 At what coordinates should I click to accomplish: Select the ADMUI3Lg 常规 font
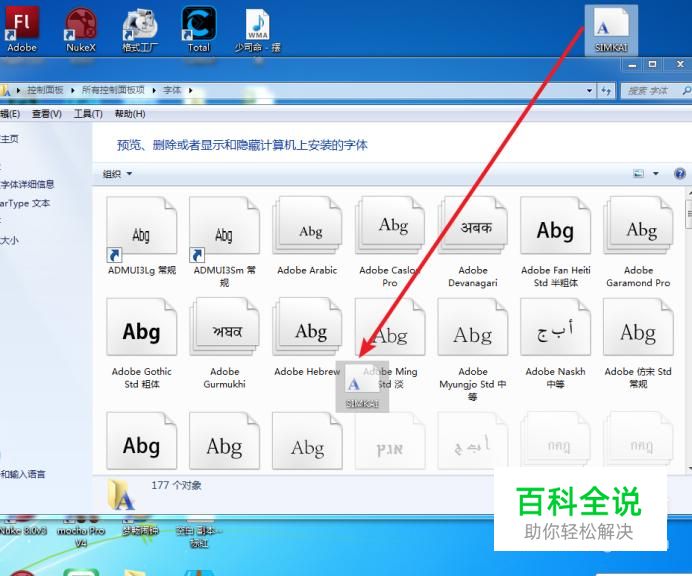[x=142, y=237]
